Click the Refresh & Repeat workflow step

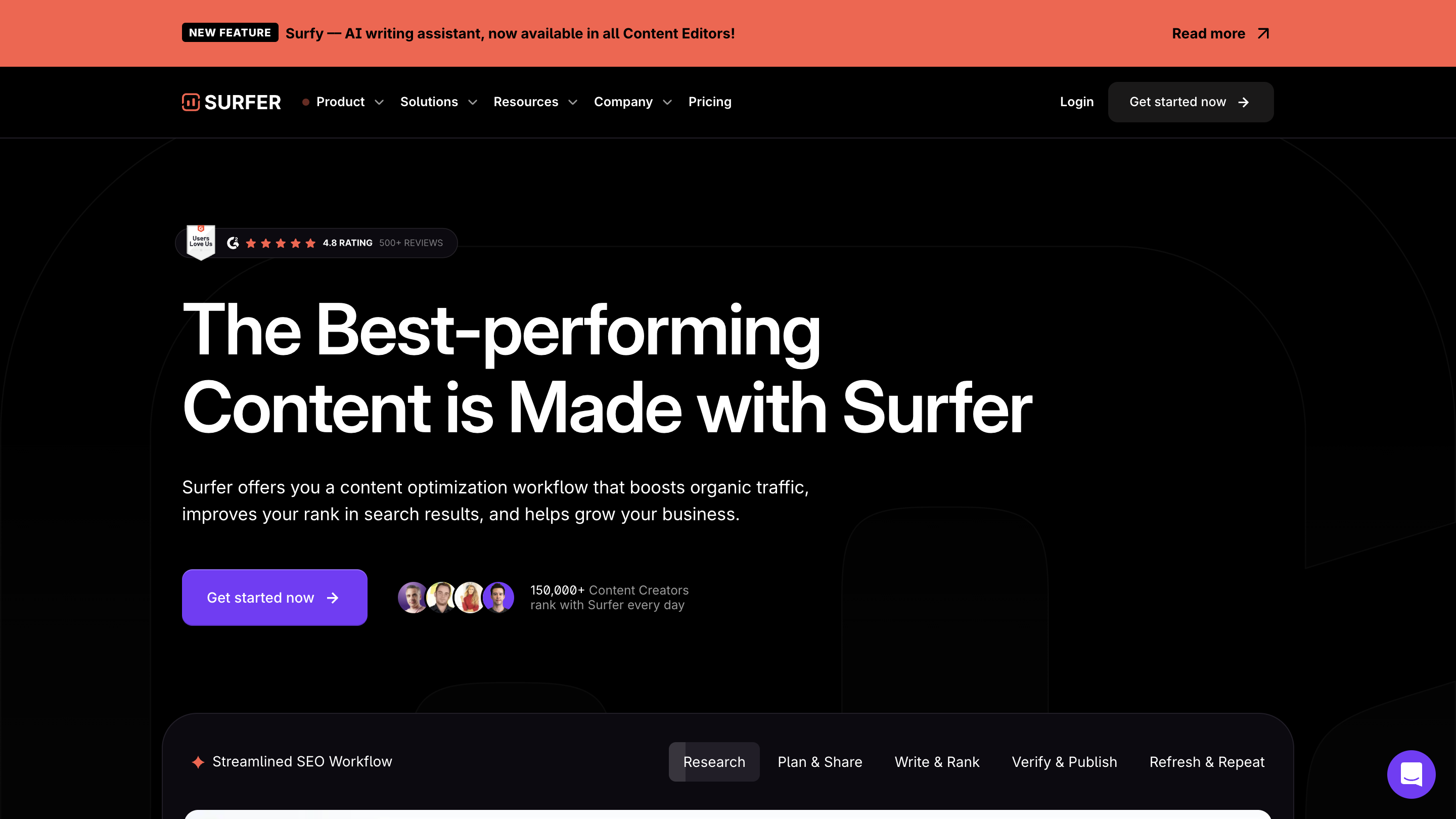pos(1207,761)
